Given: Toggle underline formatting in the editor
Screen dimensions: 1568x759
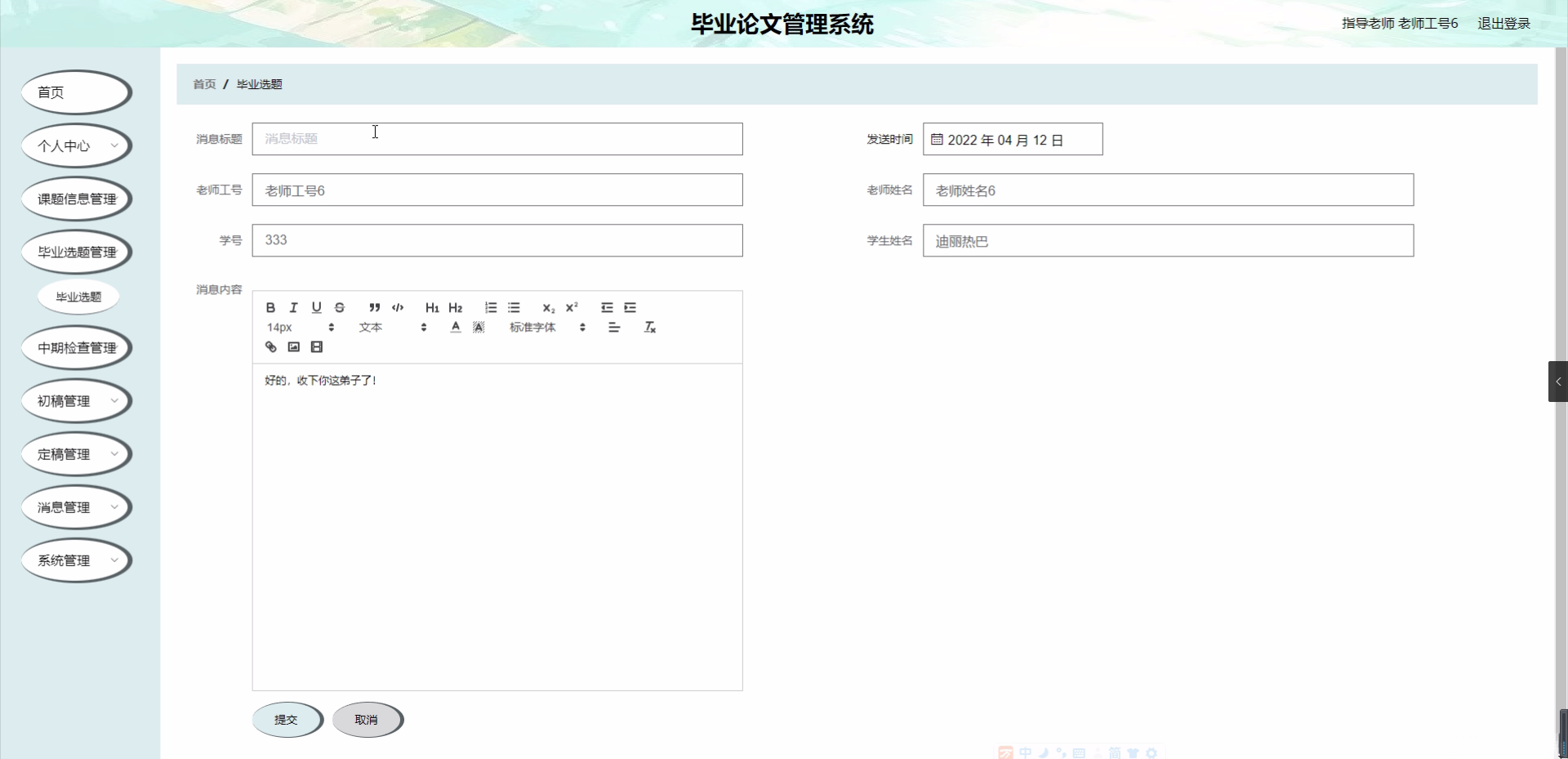Looking at the screenshot, I should [x=317, y=308].
